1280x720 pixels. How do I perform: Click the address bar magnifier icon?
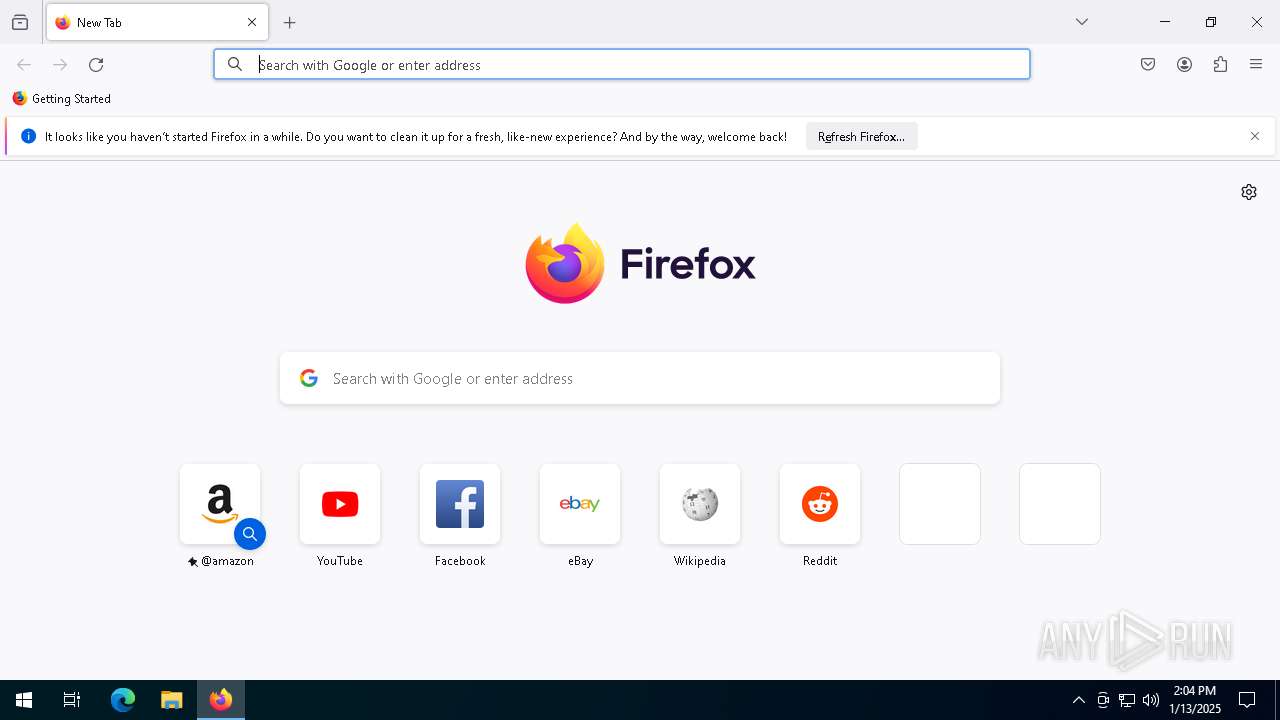235,64
